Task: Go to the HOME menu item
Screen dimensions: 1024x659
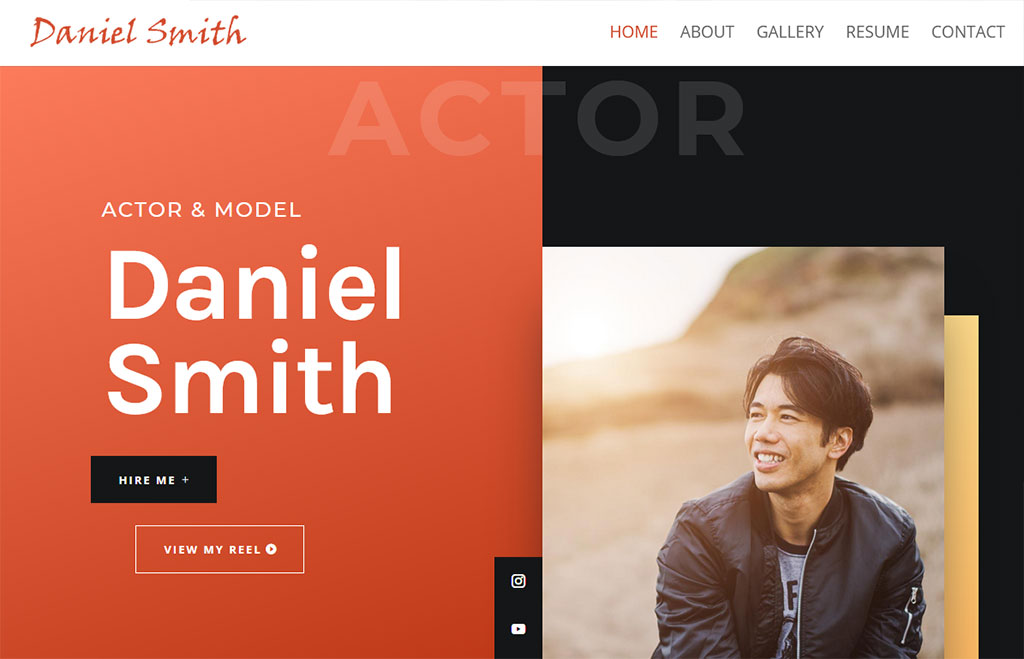Action: 633,32
